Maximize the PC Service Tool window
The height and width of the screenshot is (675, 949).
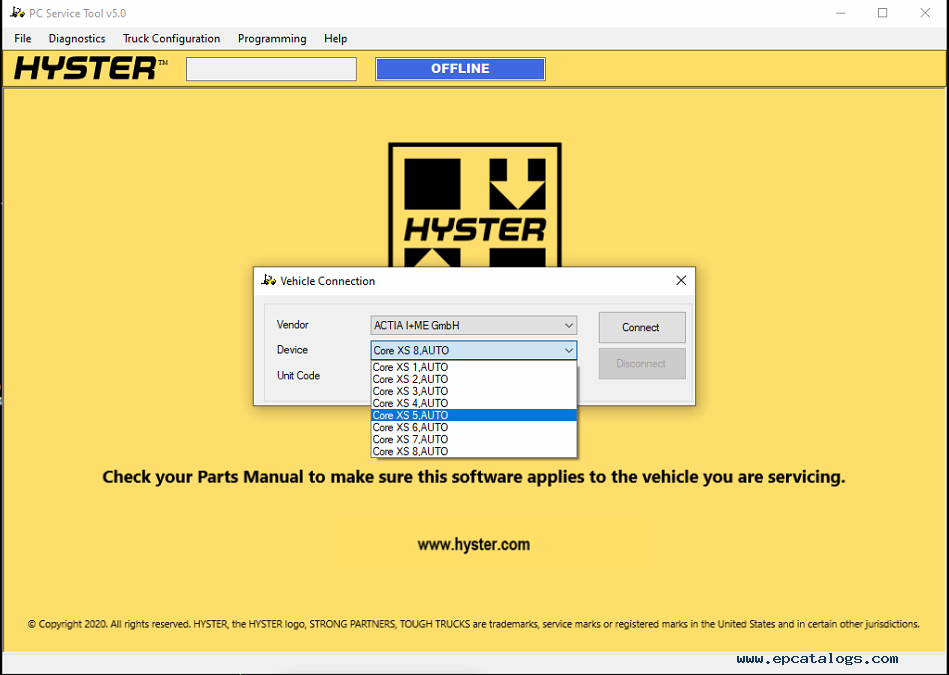(882, 13)
